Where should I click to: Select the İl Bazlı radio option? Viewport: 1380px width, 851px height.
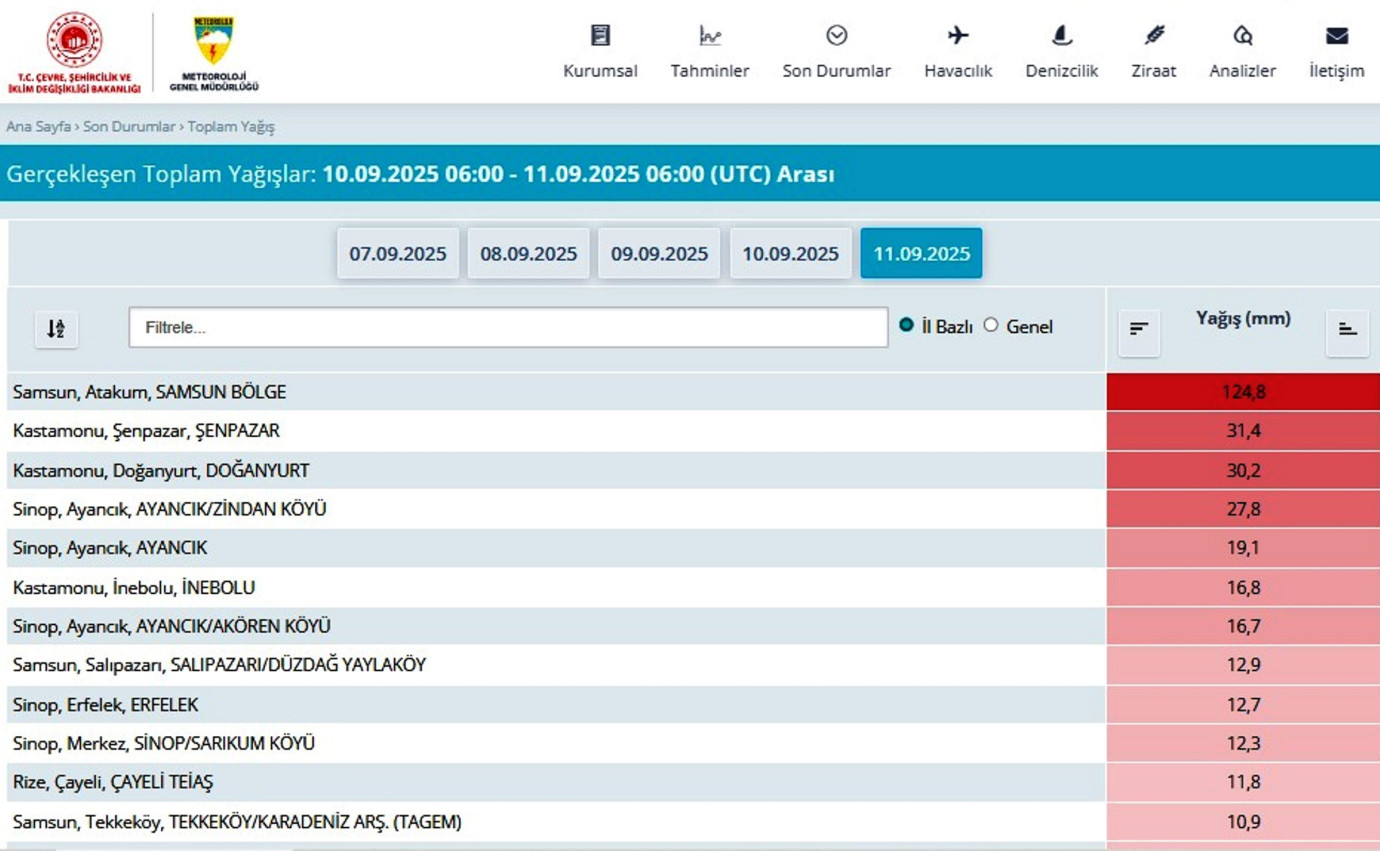(x=907, y=325)
